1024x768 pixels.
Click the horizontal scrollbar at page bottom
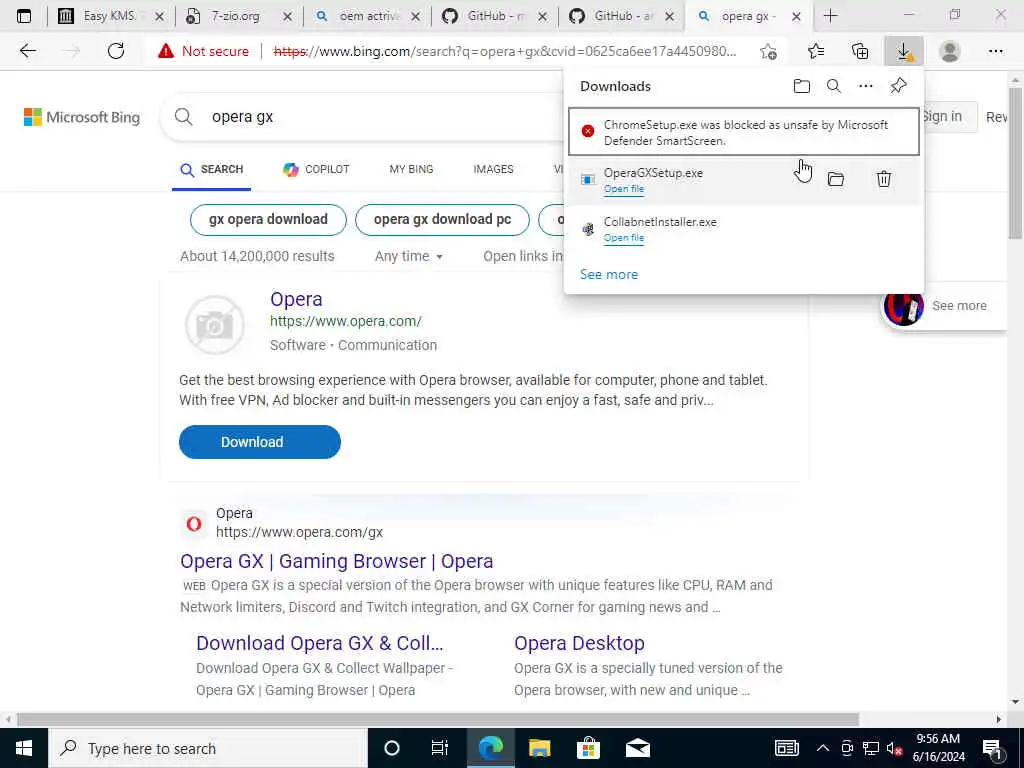point(438,719)
